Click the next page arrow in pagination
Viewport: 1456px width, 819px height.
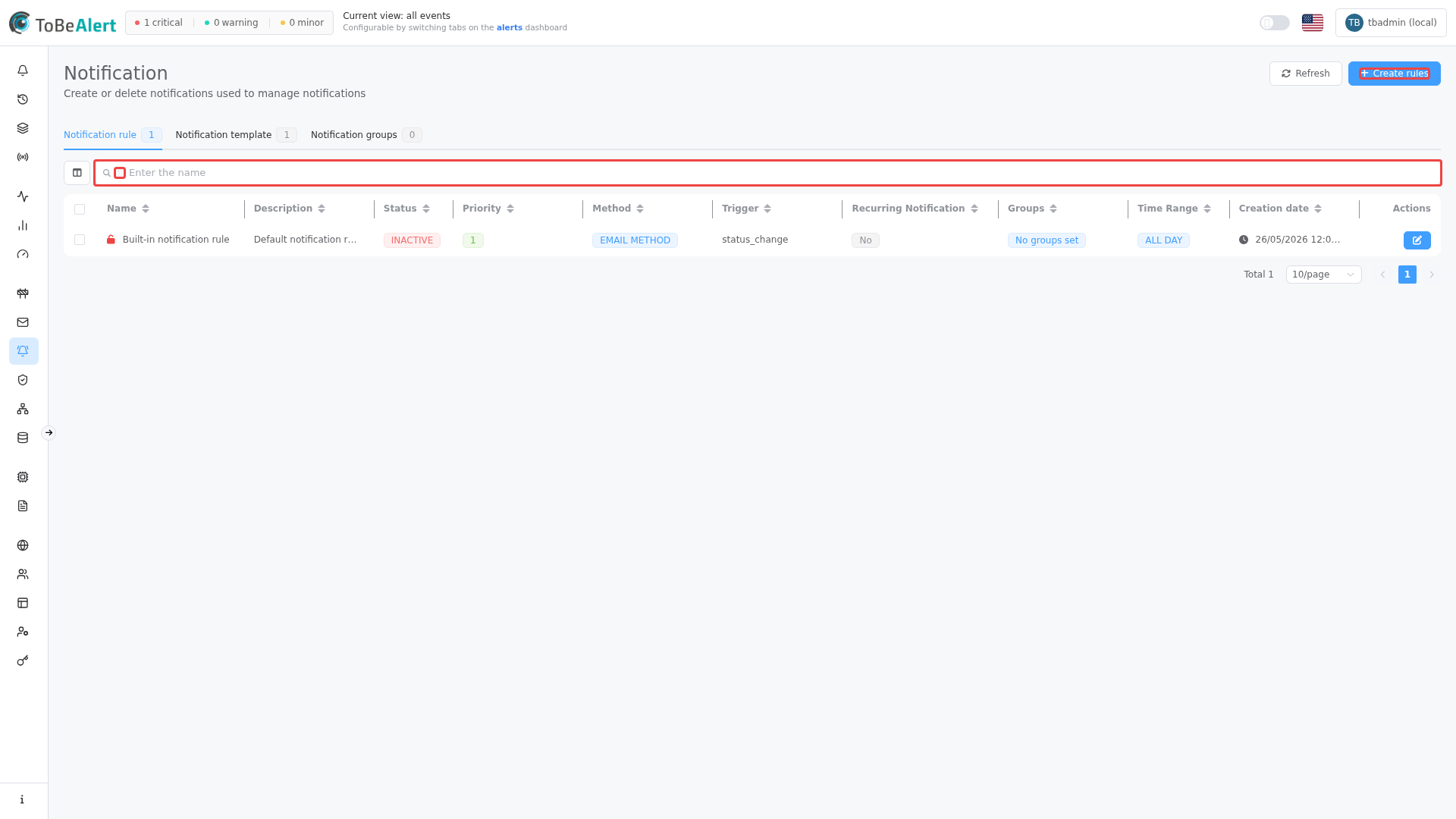coord(1432,275)
